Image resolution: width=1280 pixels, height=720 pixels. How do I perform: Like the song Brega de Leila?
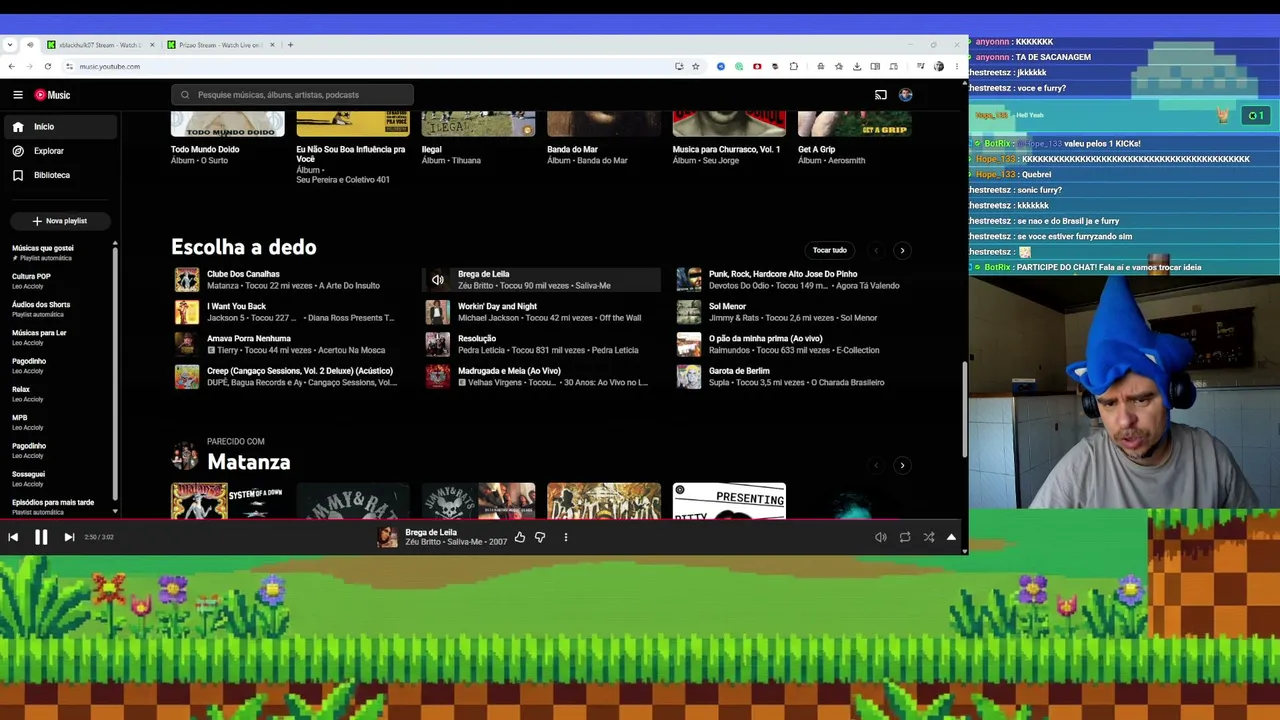coord(520,537)
